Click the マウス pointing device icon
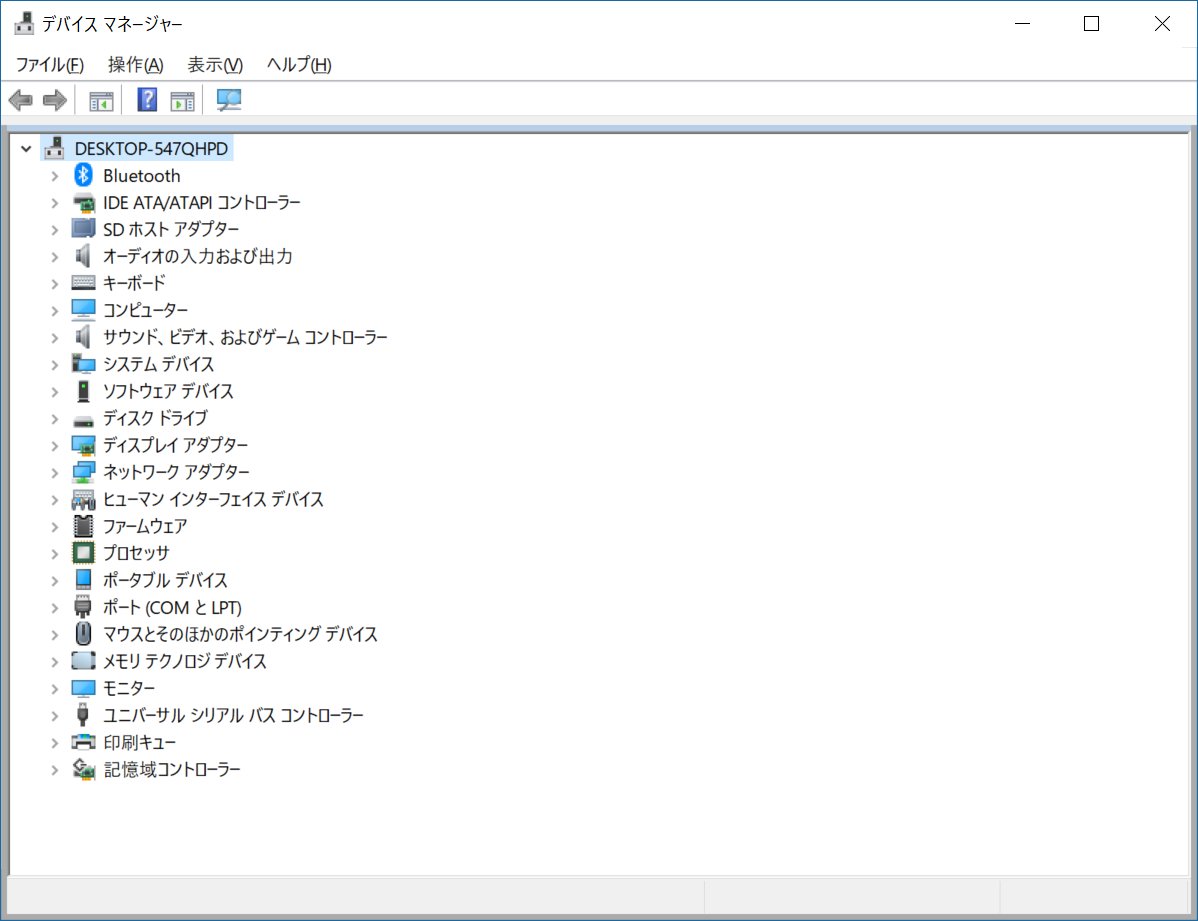 point(83,634)
